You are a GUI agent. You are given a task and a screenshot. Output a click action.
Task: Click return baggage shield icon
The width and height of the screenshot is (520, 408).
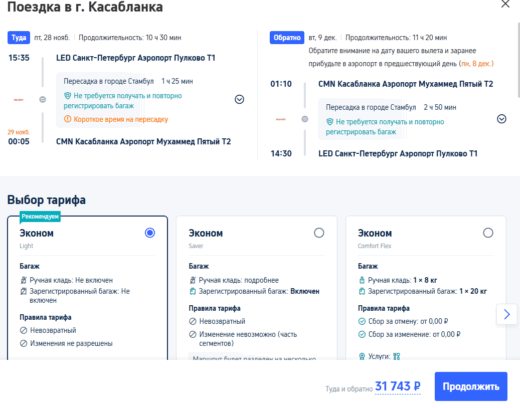[330, 122]
